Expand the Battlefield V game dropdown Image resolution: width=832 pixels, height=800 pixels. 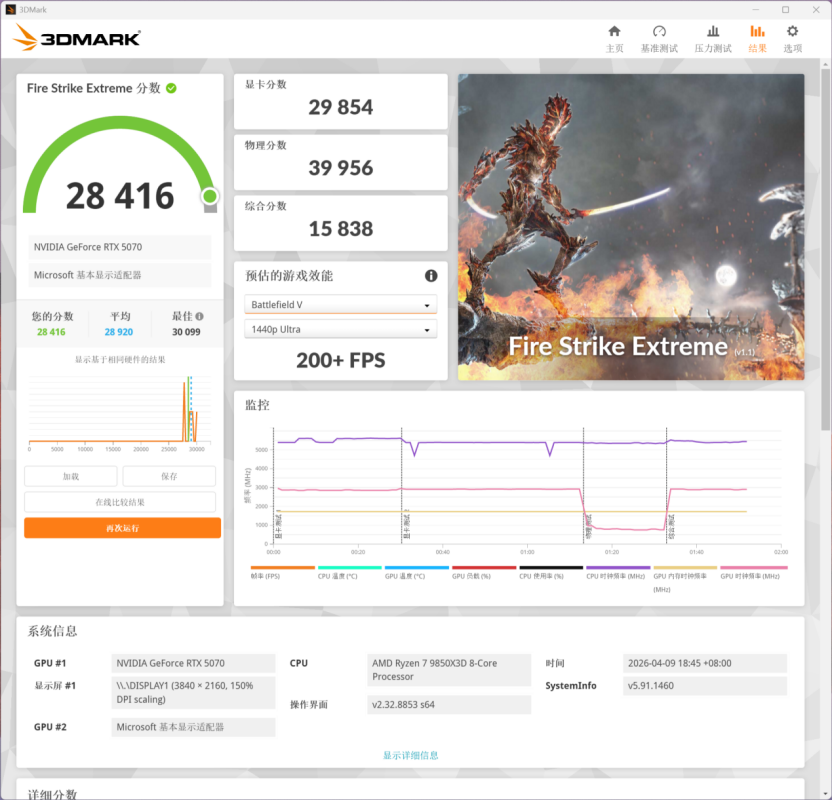point(341,305)
